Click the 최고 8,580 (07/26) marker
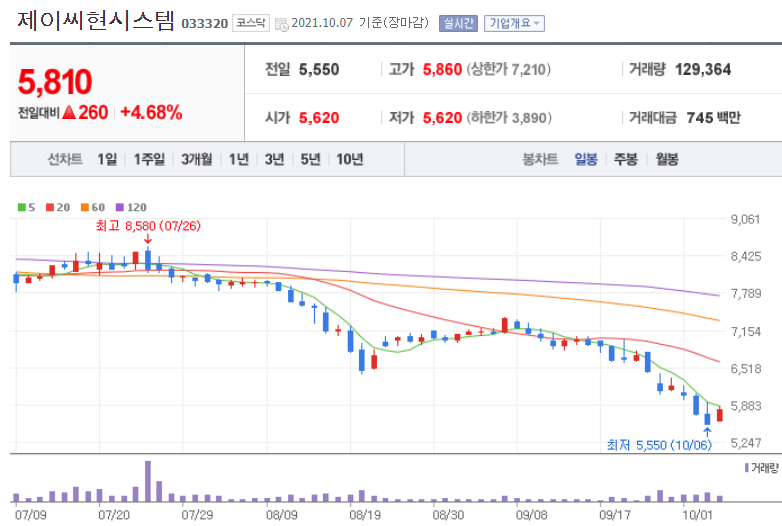The width and height of the screenshot is (782, 526). [x=148, y=226]
